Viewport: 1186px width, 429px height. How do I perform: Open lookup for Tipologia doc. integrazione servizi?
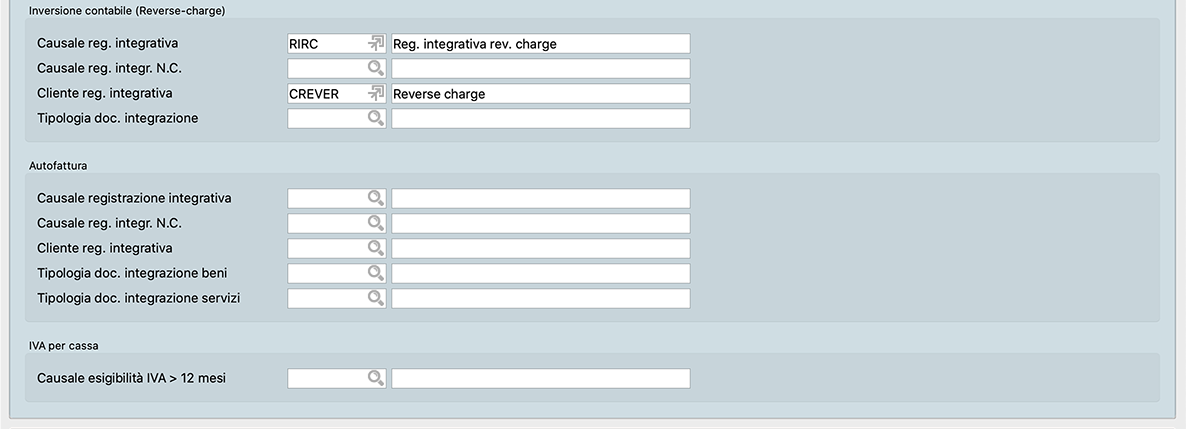click(x=376, y=298)
